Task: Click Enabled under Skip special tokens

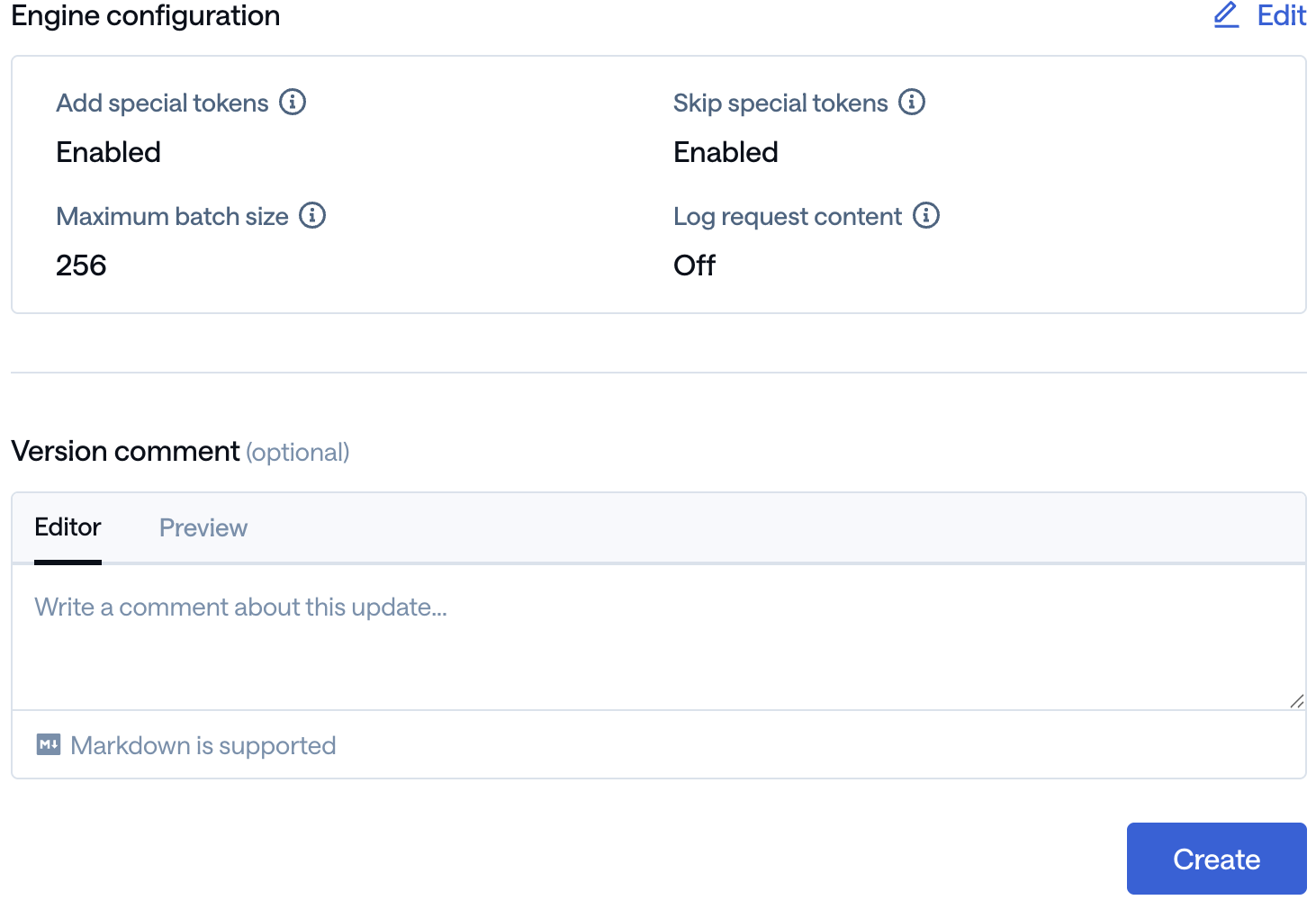Action: [x=726, y=152]
